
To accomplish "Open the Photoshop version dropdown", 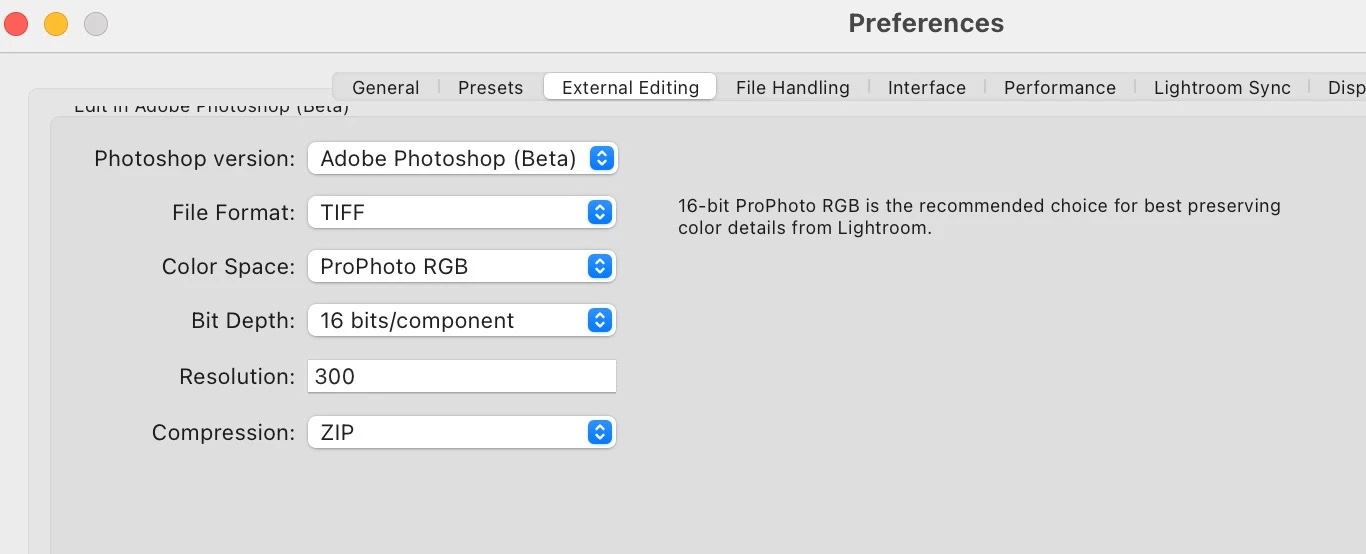I will click(x=462, y=158).
